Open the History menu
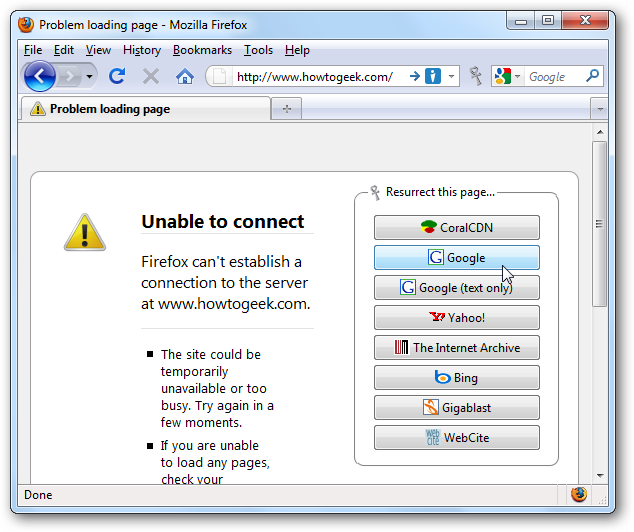The image size is (634, 532). tap(142, 50)
